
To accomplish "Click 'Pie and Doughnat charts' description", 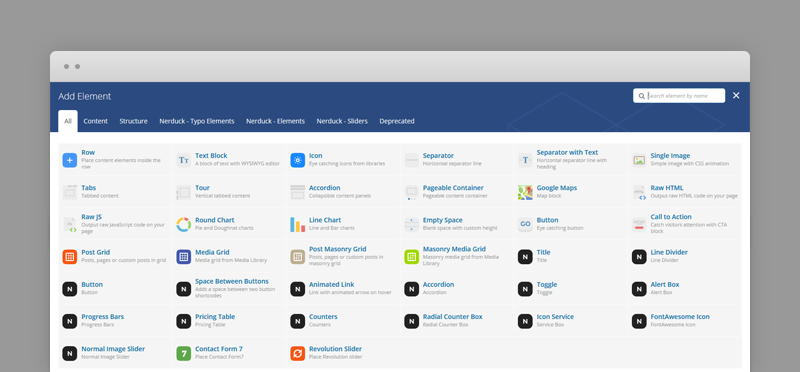I will point(224,228).
